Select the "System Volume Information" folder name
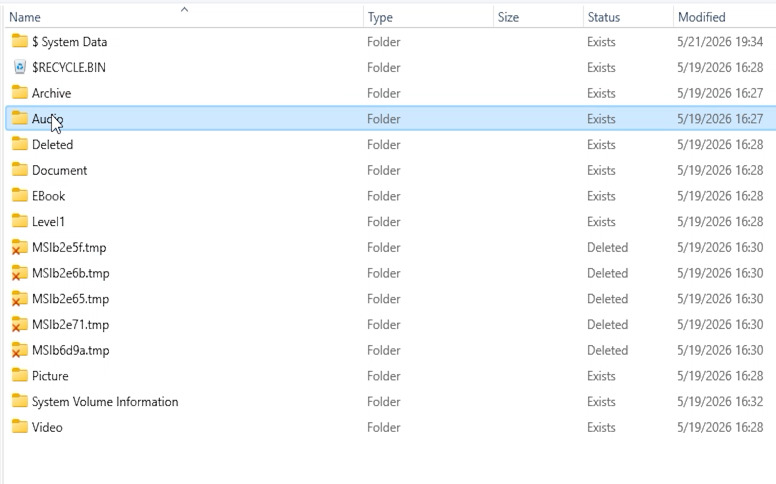This screenshot has width=776, height=484. (x=105, y=401)
